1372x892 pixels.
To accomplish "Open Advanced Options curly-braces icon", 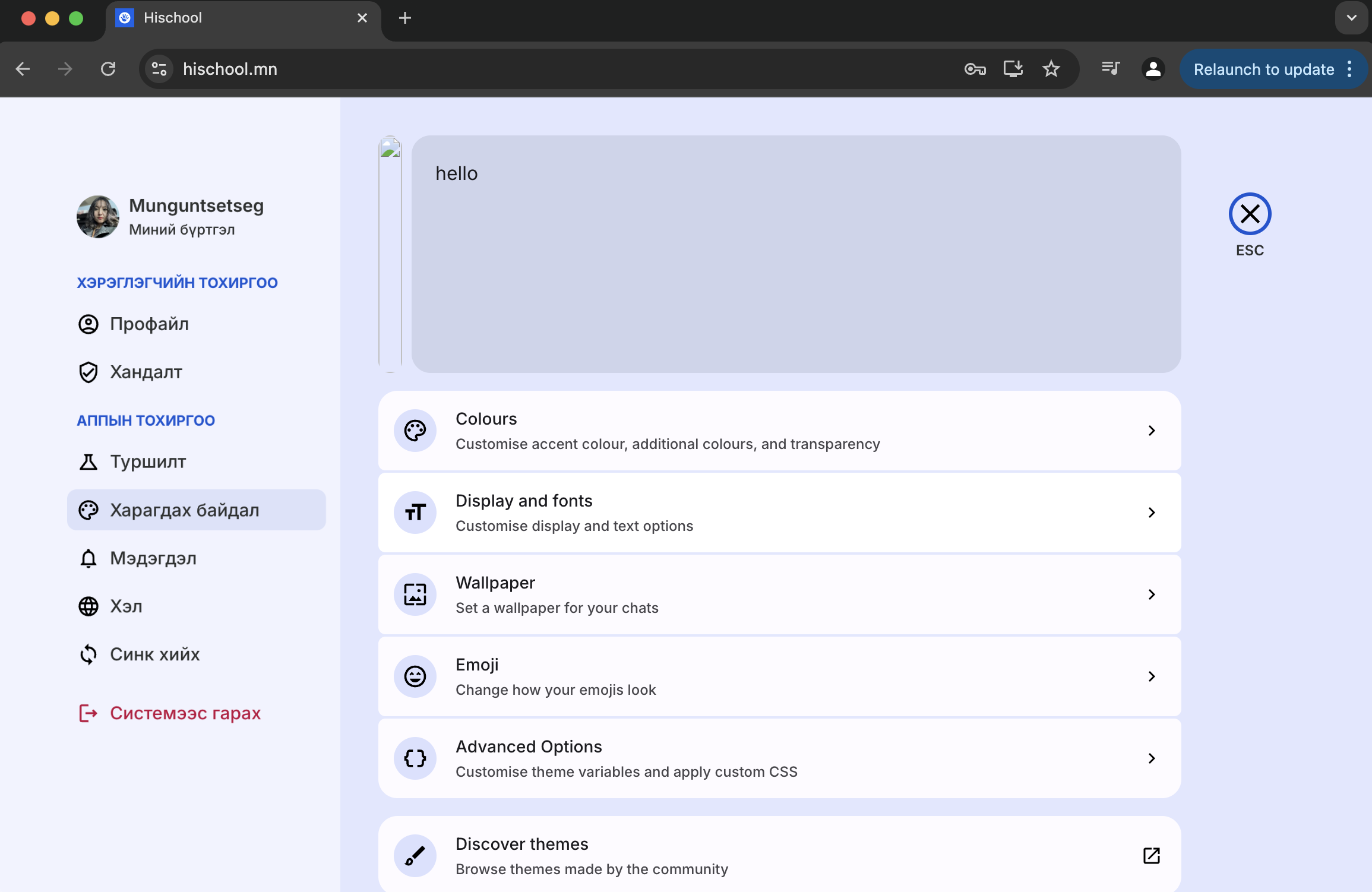I will click(x=414, y=758).
